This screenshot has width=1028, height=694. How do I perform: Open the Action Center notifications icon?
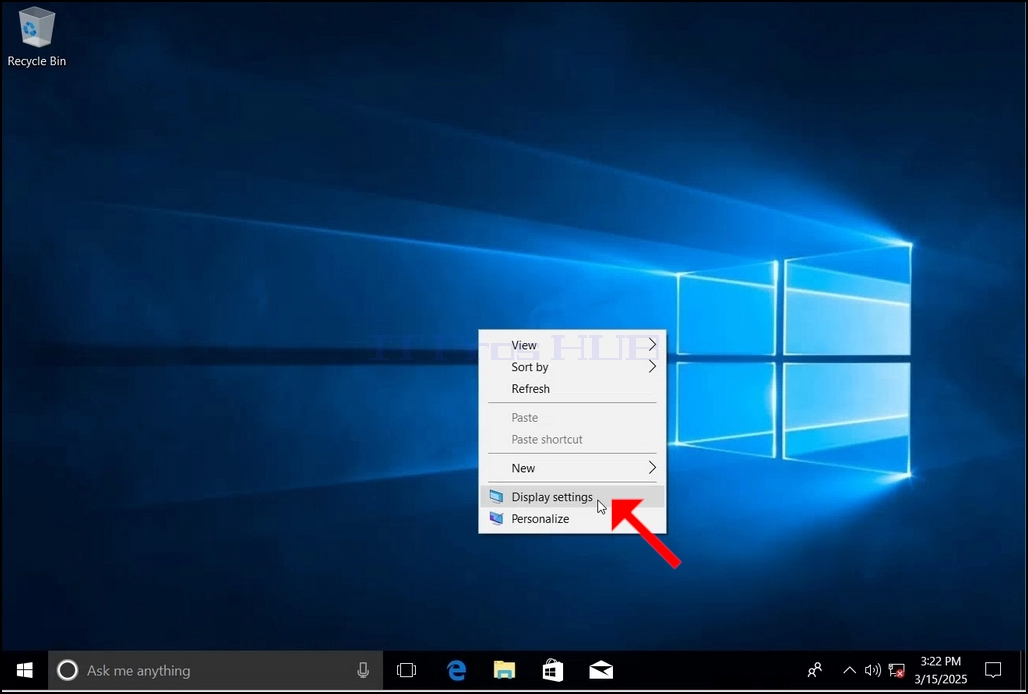(x=993, y=670)
